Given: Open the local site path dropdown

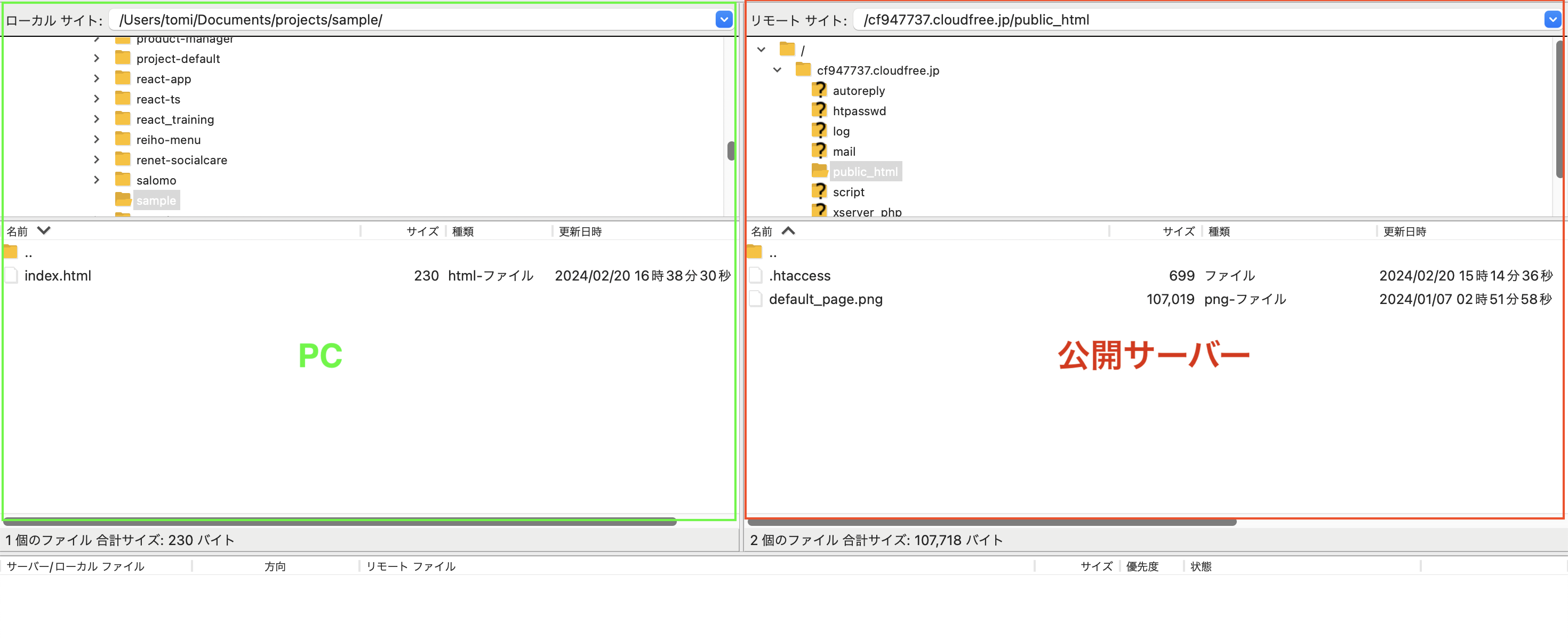Looking at the screenshot, I should coord(723,20).
